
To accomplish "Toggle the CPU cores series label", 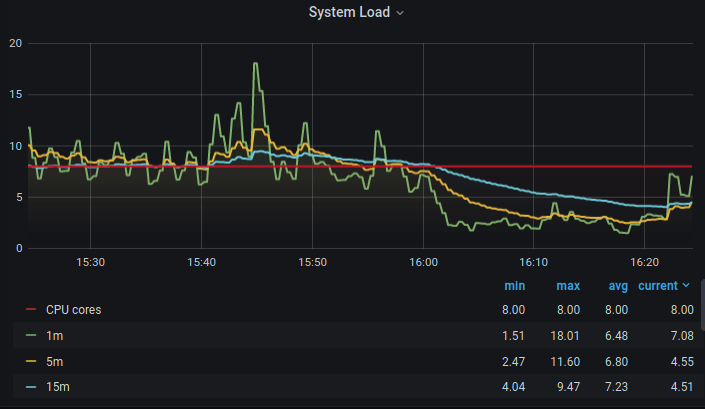I will coord(73,310).
